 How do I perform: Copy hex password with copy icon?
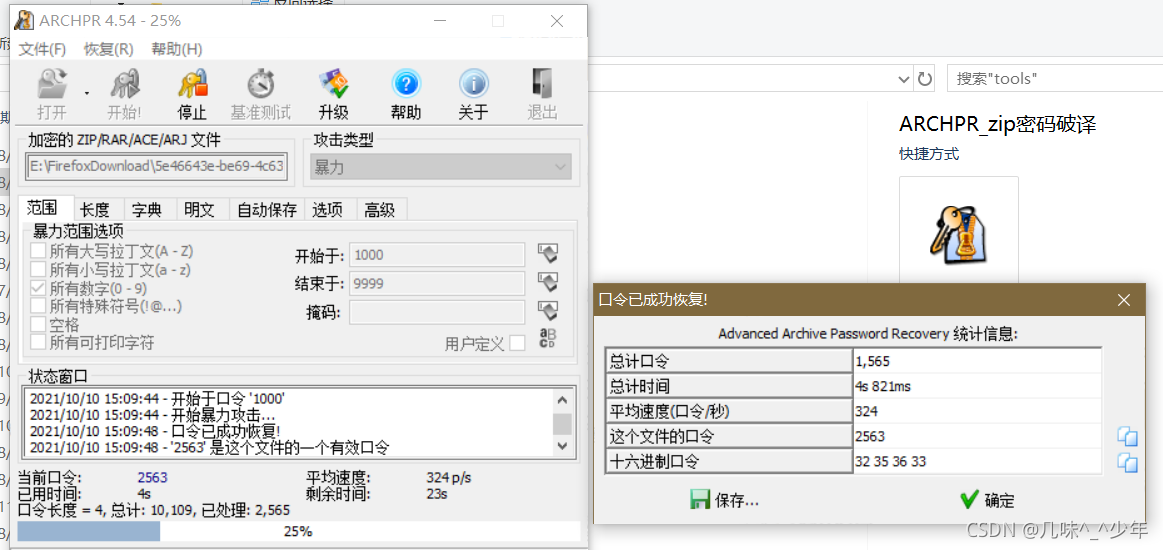coord(1127,463)
